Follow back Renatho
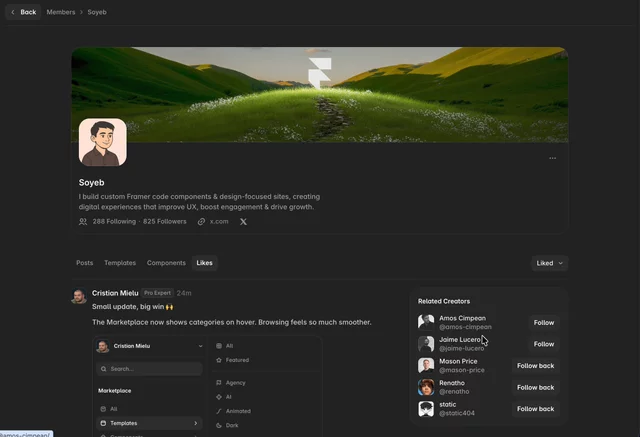Screen dimensions: 640x437 [536, 388]
